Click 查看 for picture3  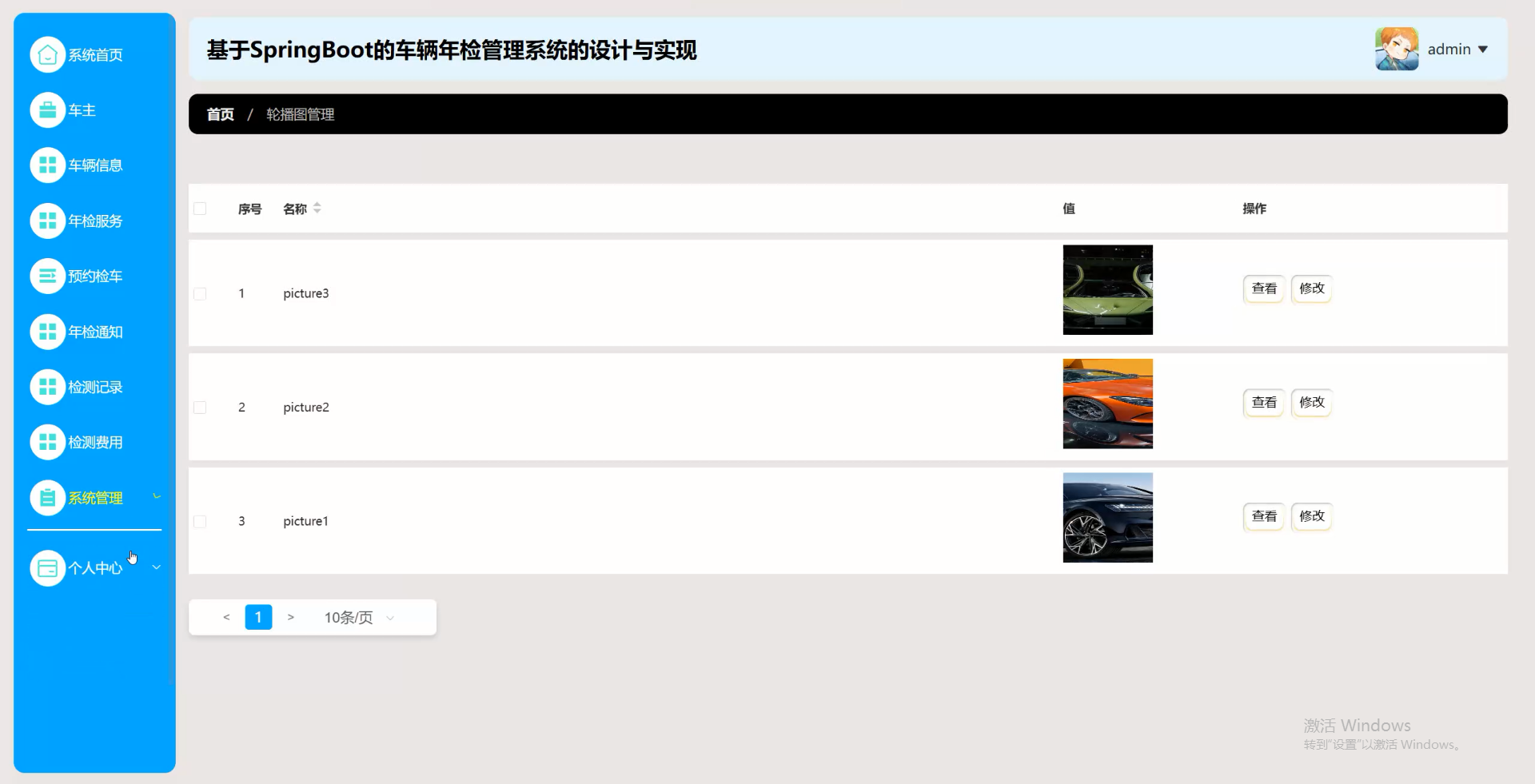(1264, 289)
